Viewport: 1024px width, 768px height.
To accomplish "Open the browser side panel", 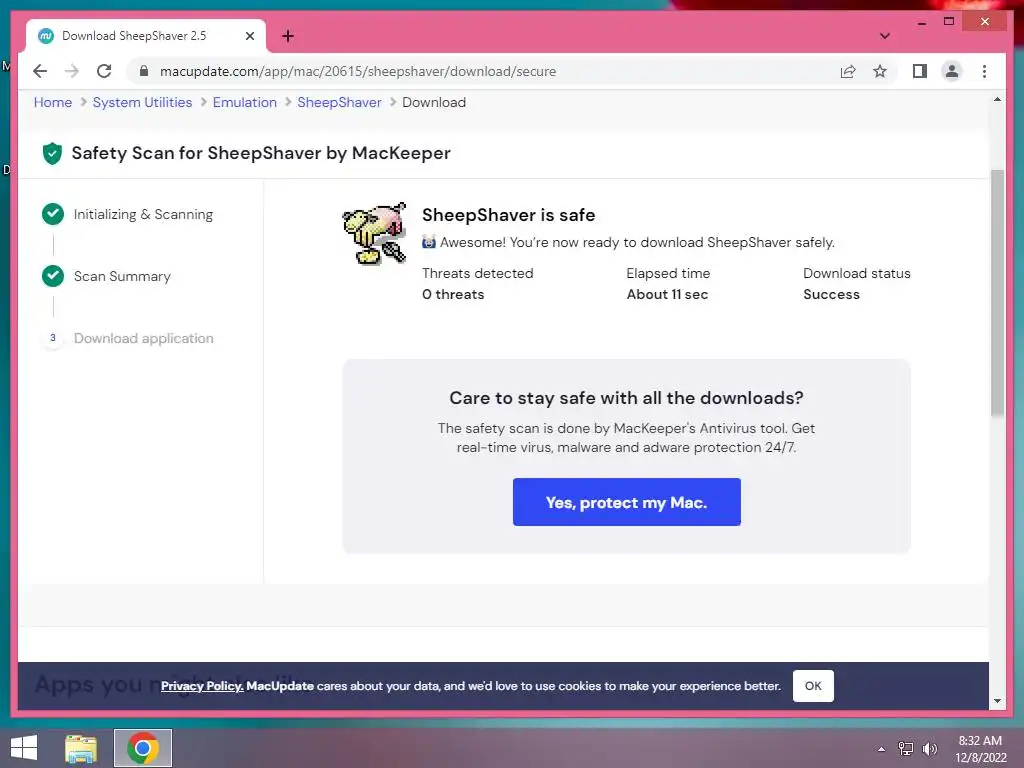I will pos(920,71).
